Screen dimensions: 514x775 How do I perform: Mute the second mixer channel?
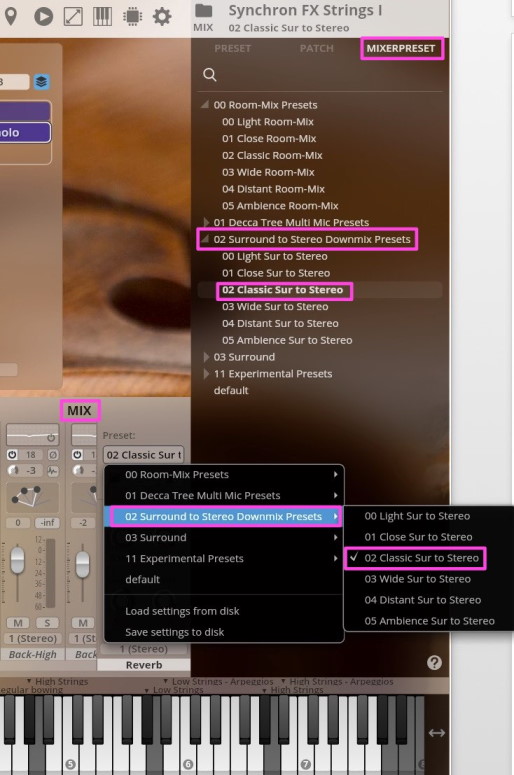83,623
